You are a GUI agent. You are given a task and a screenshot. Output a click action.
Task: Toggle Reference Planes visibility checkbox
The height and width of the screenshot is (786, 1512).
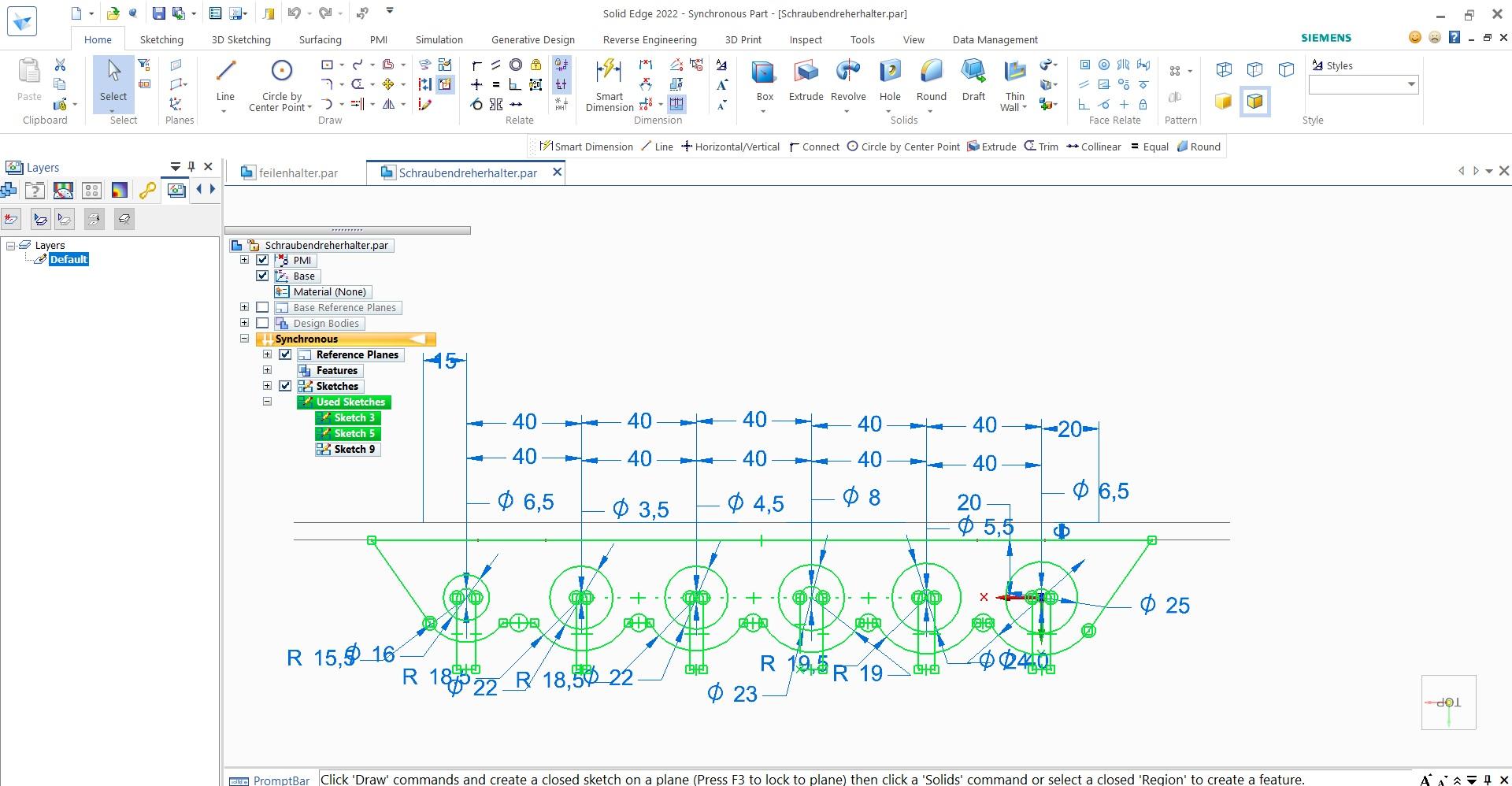click(285, 354)
